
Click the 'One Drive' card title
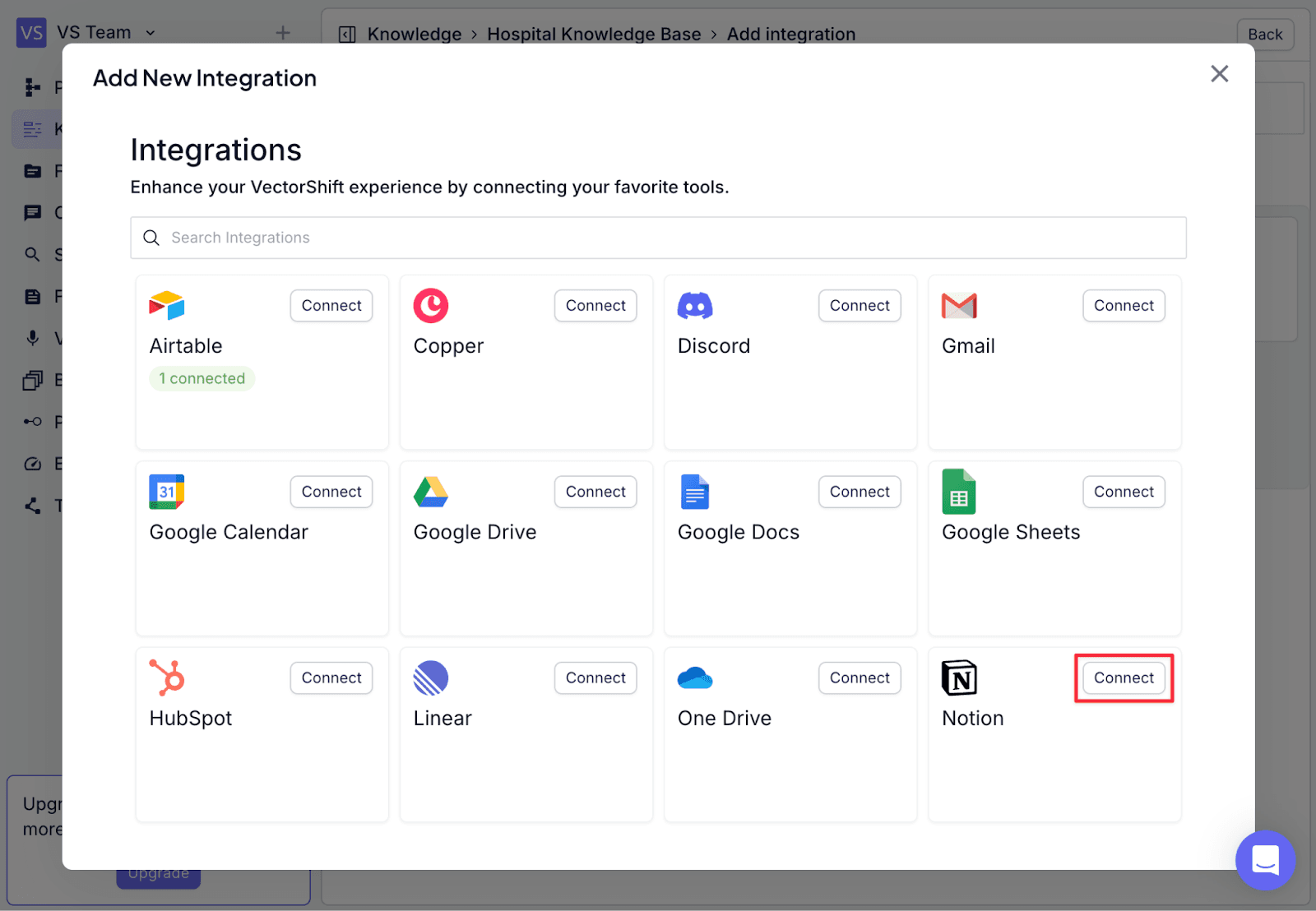coord(725,719)
